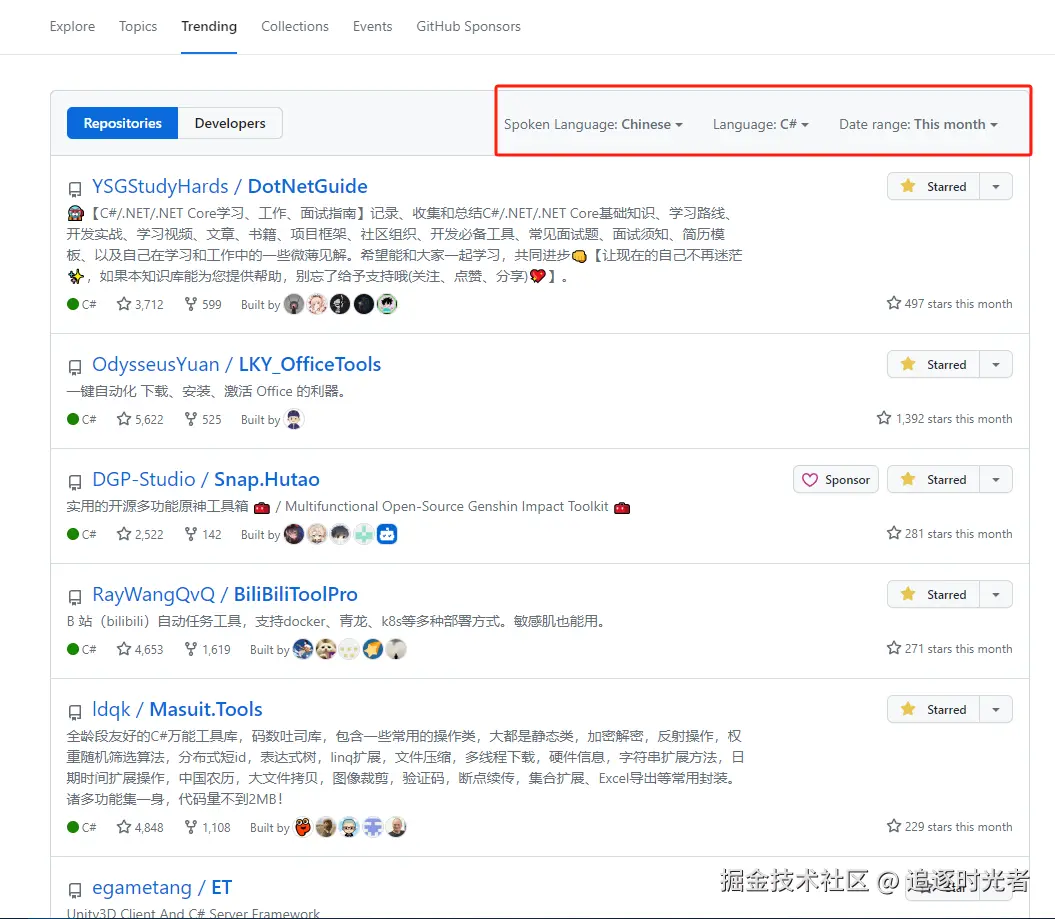Unstar the LKY_OfficeTools repository

point(933,365)
